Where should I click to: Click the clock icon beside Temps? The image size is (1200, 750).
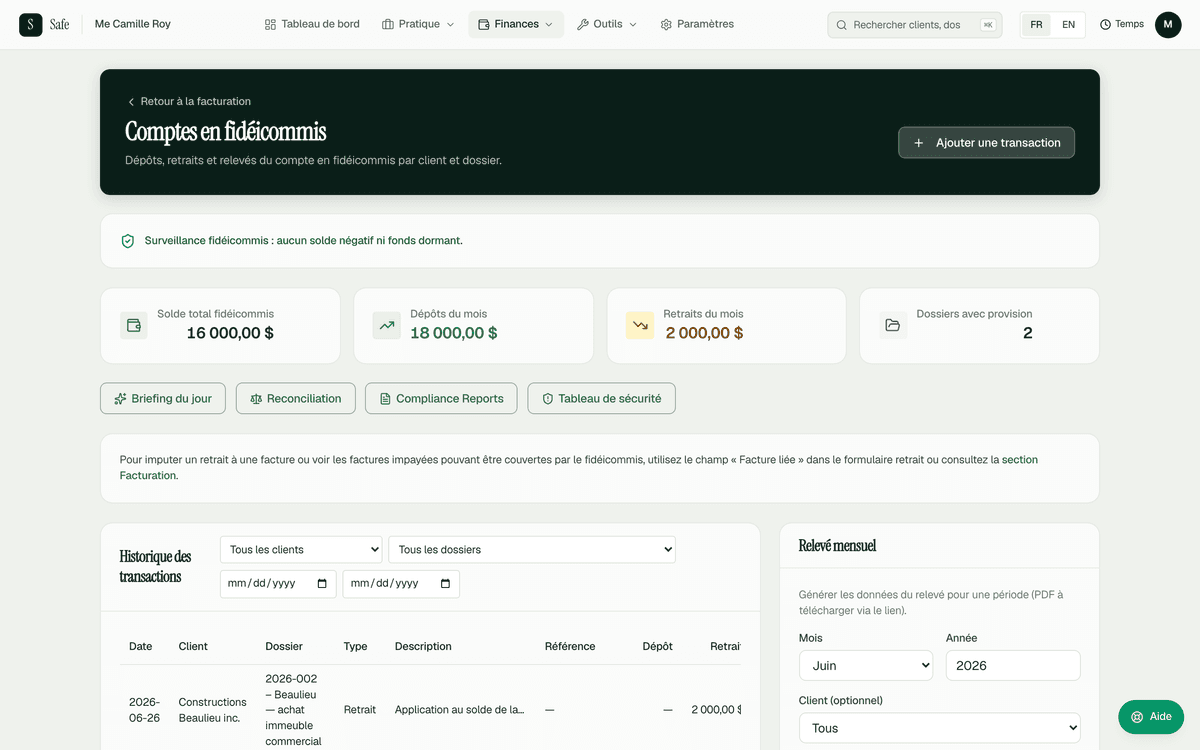[1105, 25]
